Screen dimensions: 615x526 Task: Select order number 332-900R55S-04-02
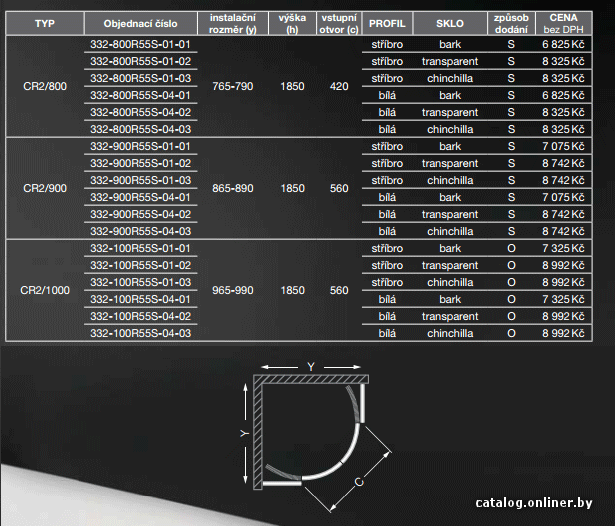tap(140, 214)
